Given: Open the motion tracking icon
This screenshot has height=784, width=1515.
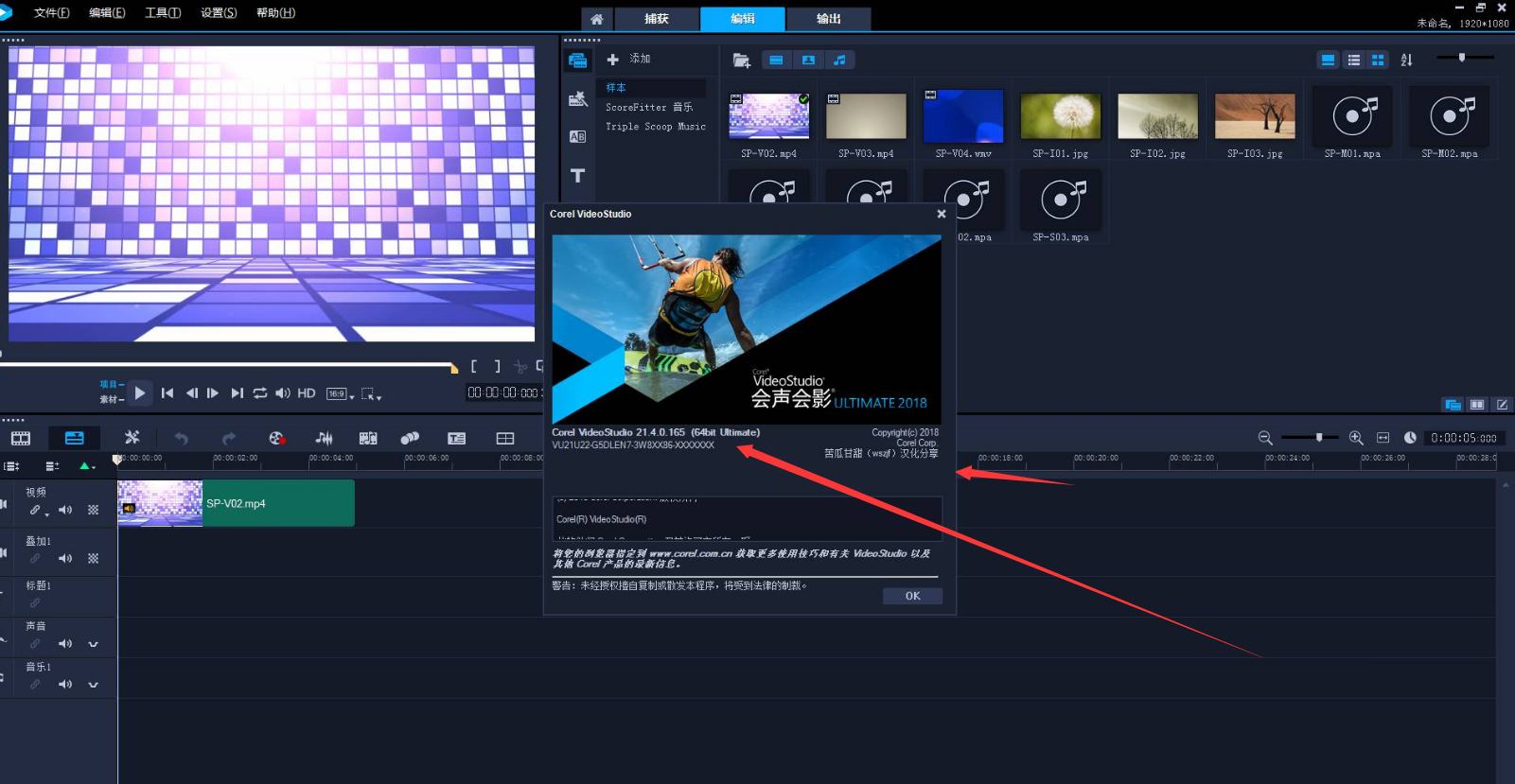Looking at the screenshot, I should 410,438.
